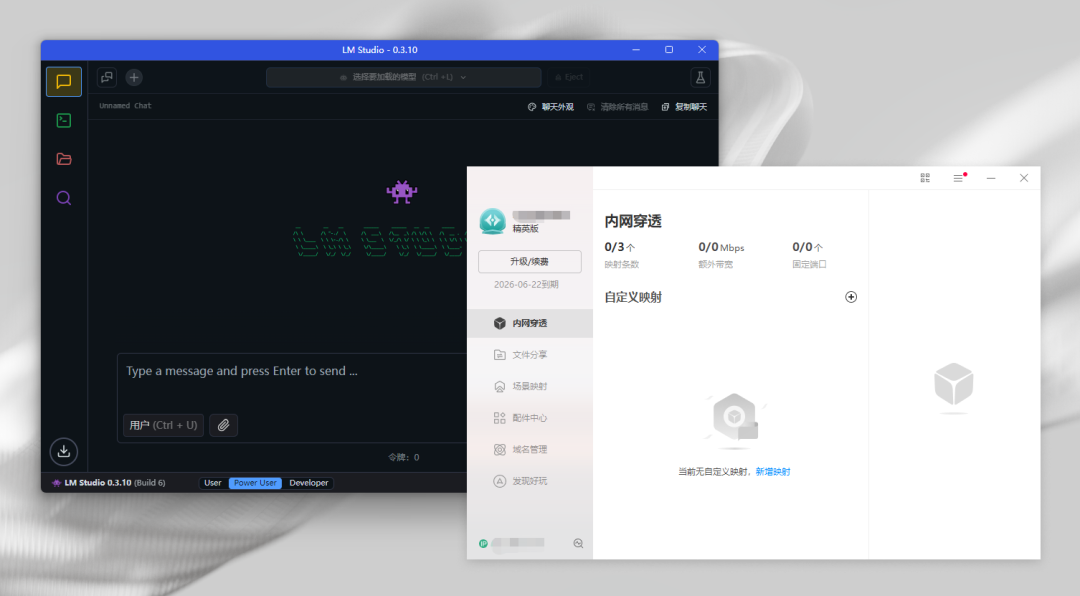Toggle the 用户 (Ctrl + U) role button
Screen dimensions: 1080x596
tap(163, 425)
